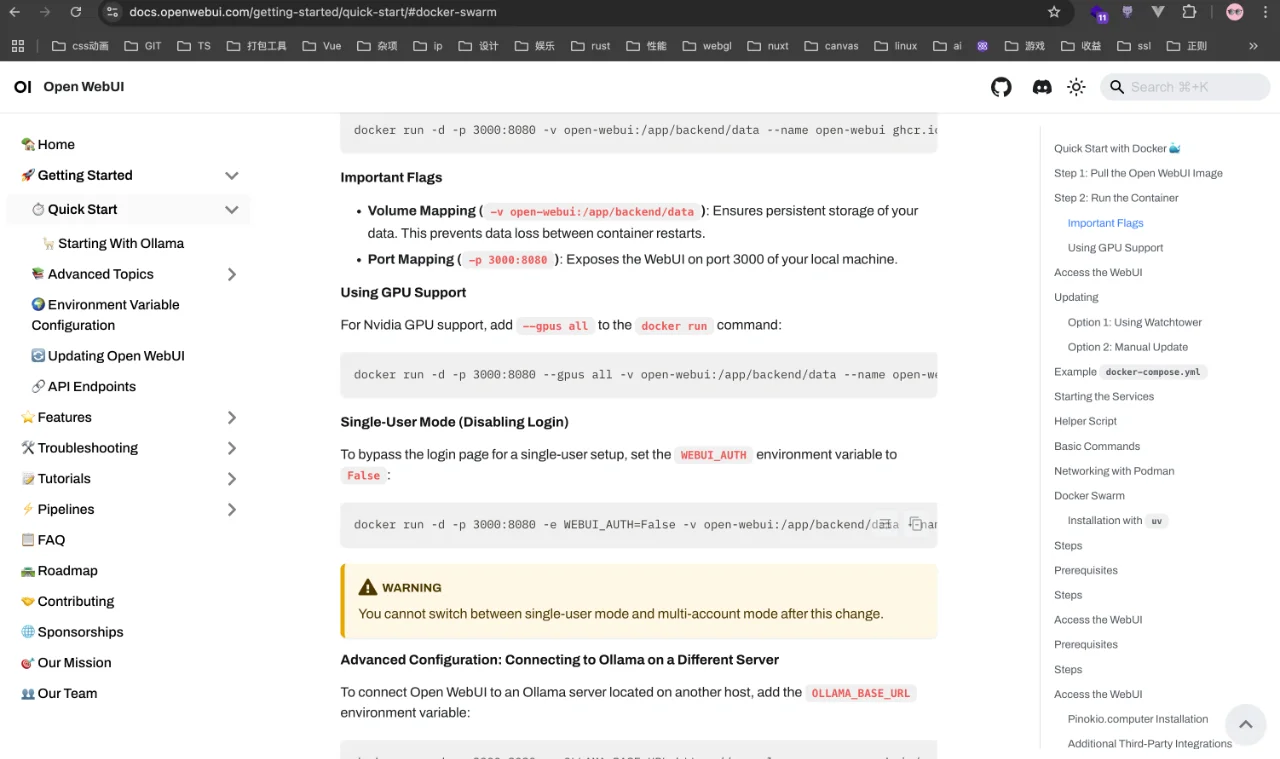Click the browser address bar URL

(x=313, y=12)
